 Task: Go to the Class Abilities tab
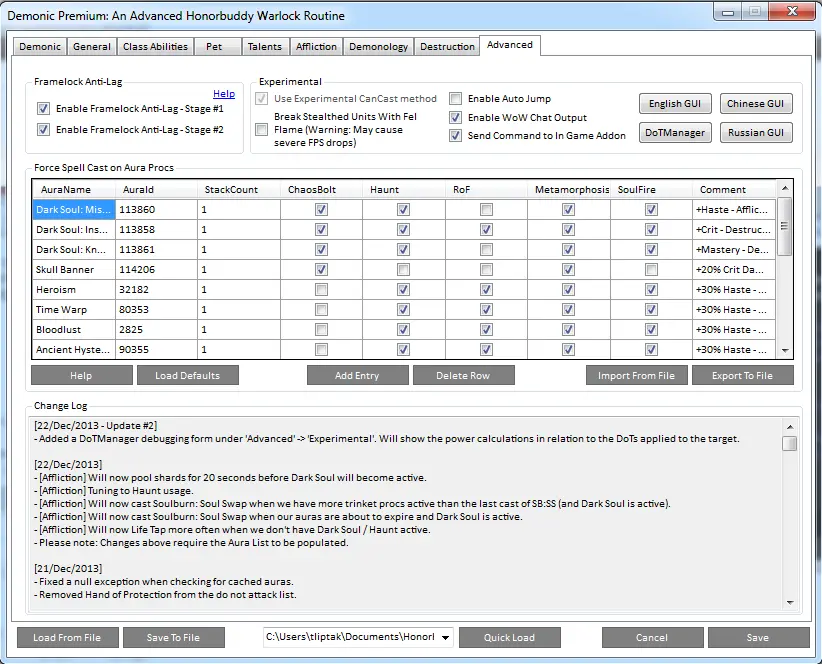(x=155, y=47)
